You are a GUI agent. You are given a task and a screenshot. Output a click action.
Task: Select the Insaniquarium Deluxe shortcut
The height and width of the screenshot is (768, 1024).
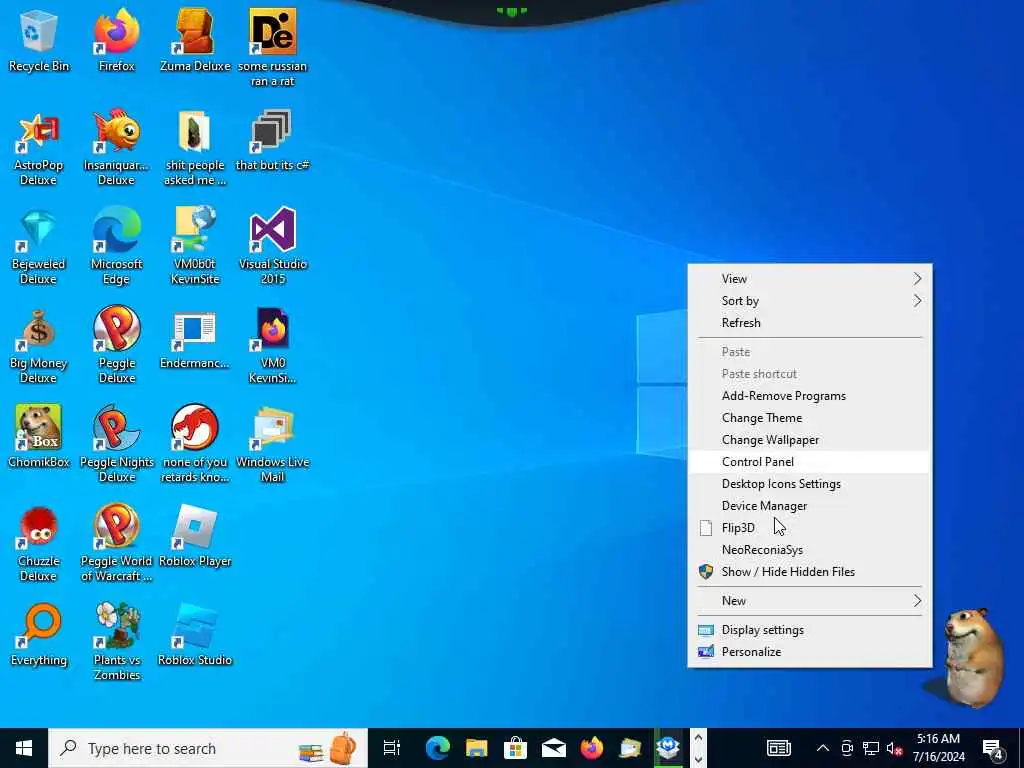[116, 148]
